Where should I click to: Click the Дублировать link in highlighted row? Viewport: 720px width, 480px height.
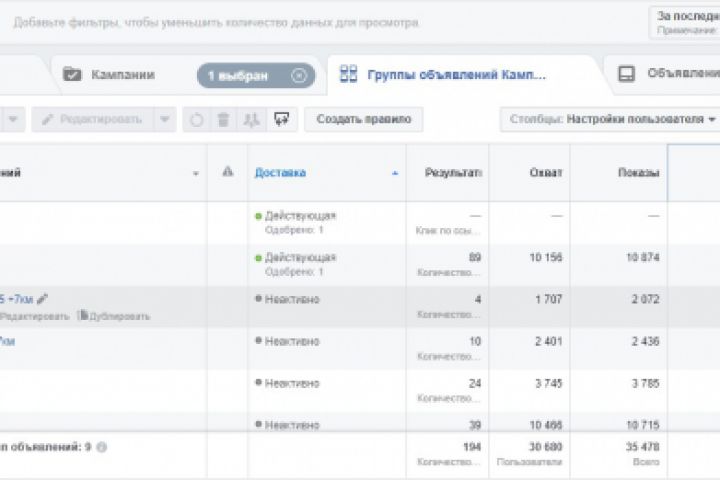pyautogui.click(x=118, y=316)
